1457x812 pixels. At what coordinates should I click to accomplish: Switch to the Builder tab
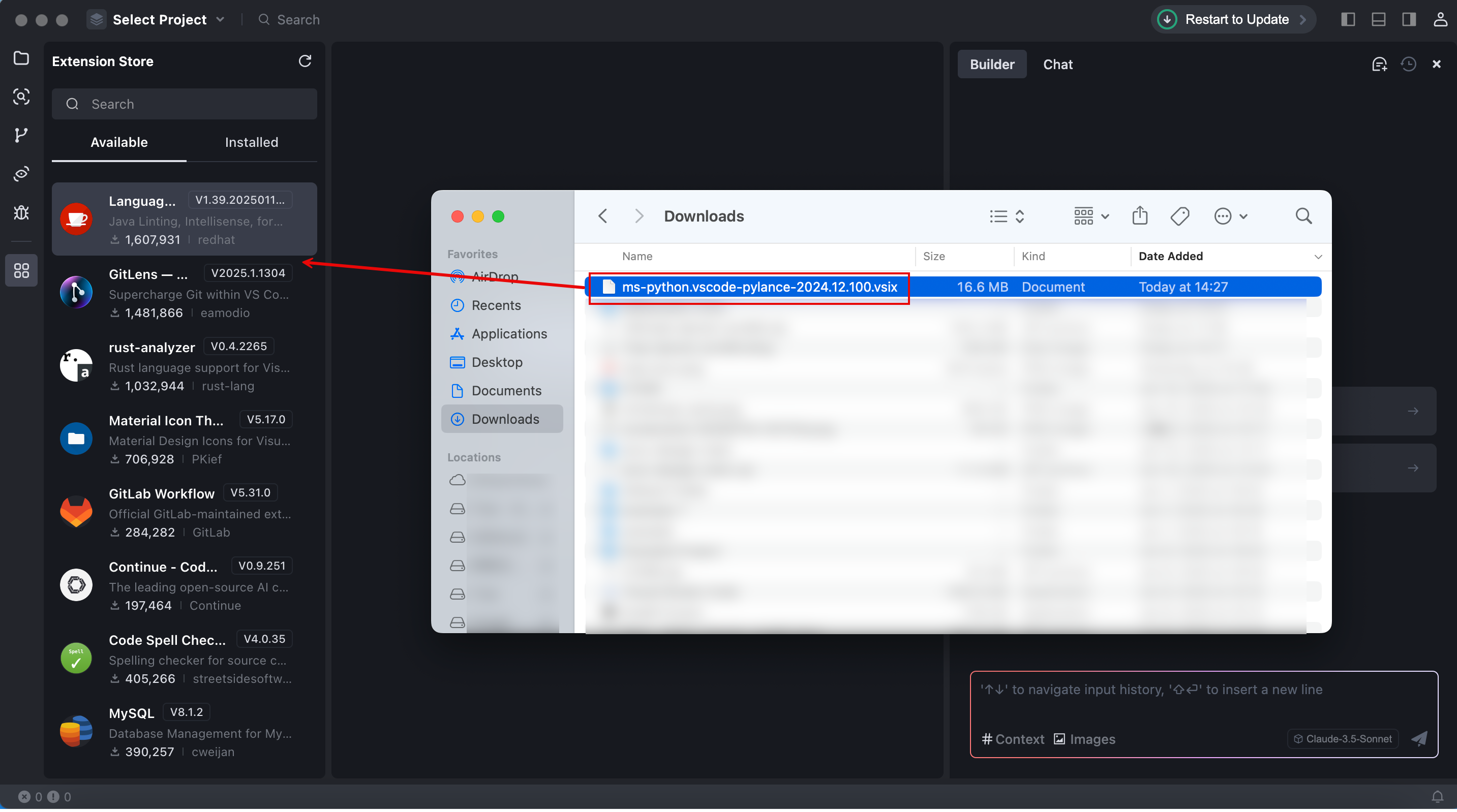tap(992, 65)
